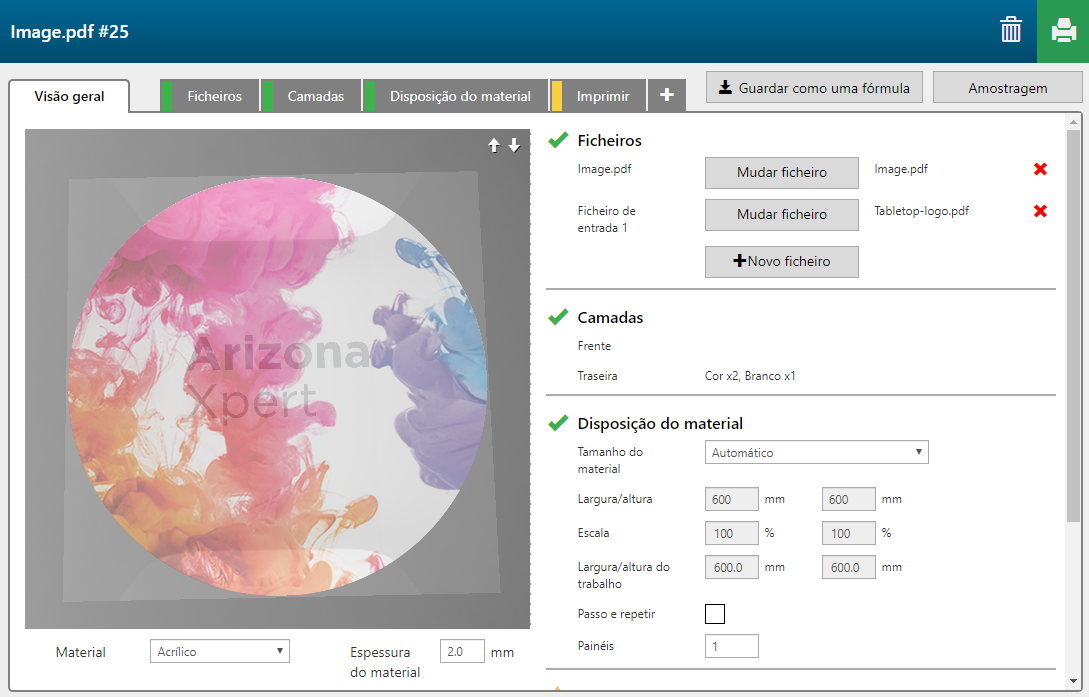
Task: Click the plus tab to add
Action: (666, 95)
